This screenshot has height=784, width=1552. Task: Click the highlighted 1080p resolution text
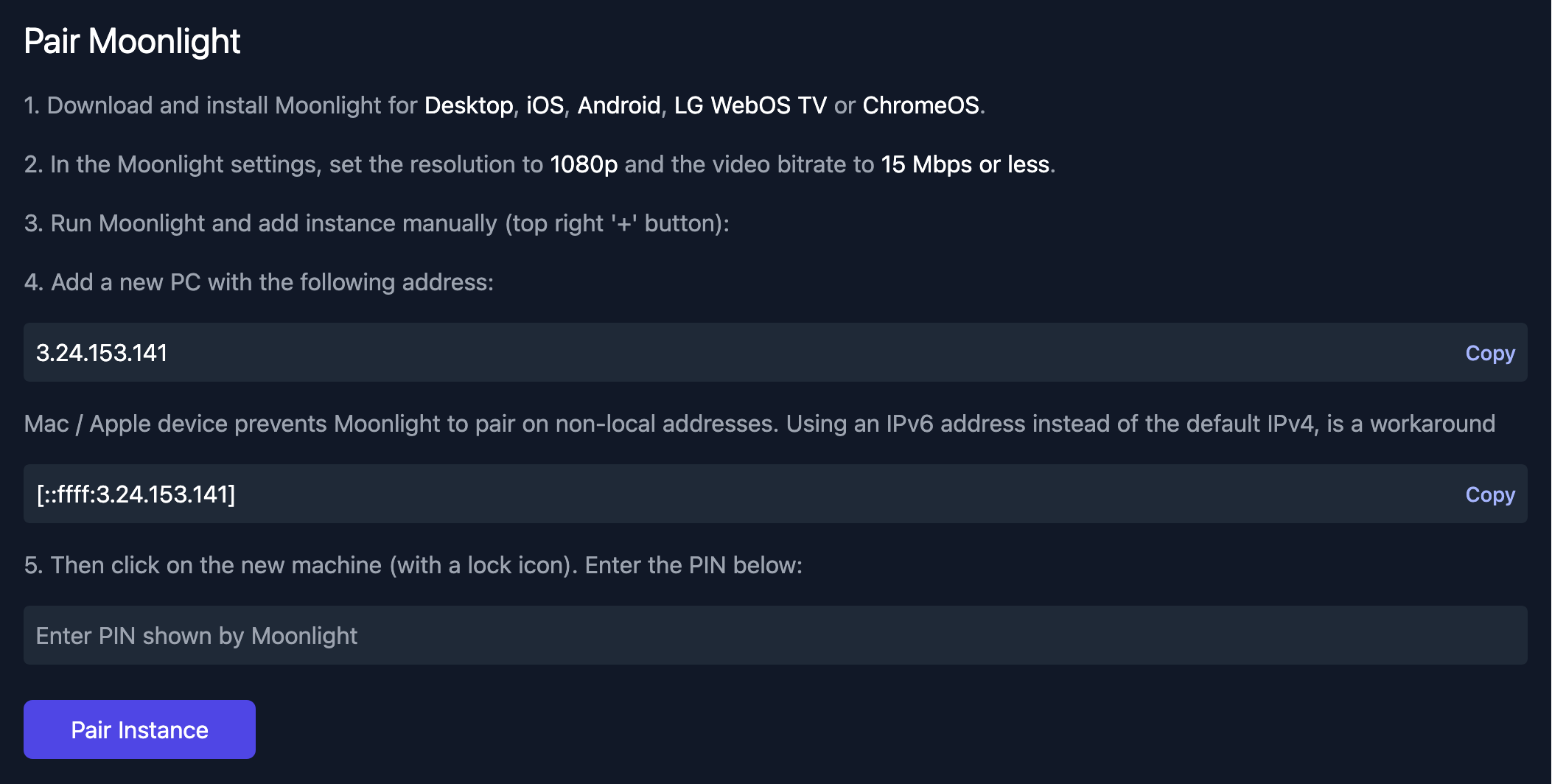584,164
